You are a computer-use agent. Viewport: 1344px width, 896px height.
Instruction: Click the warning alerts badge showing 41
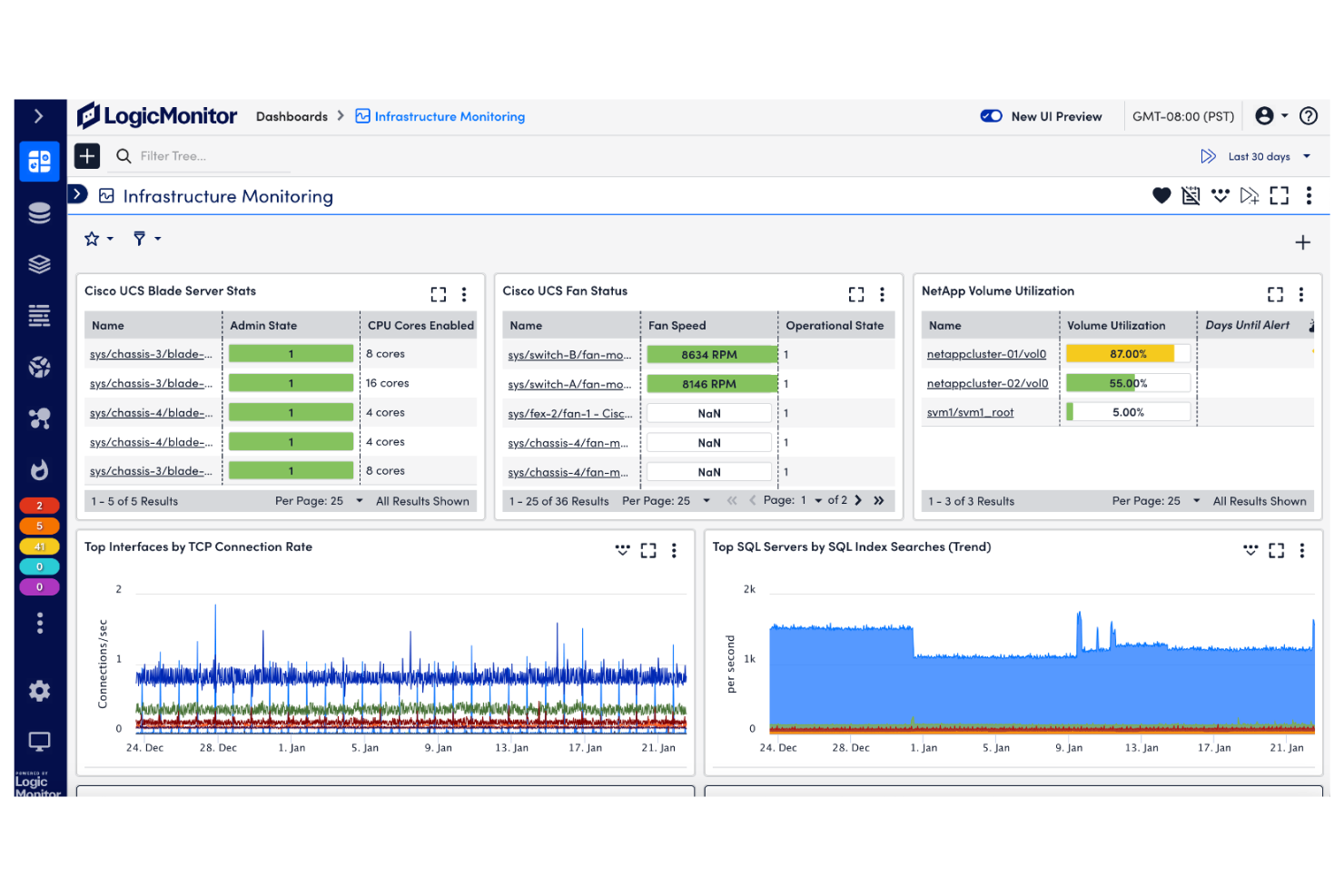39,546
